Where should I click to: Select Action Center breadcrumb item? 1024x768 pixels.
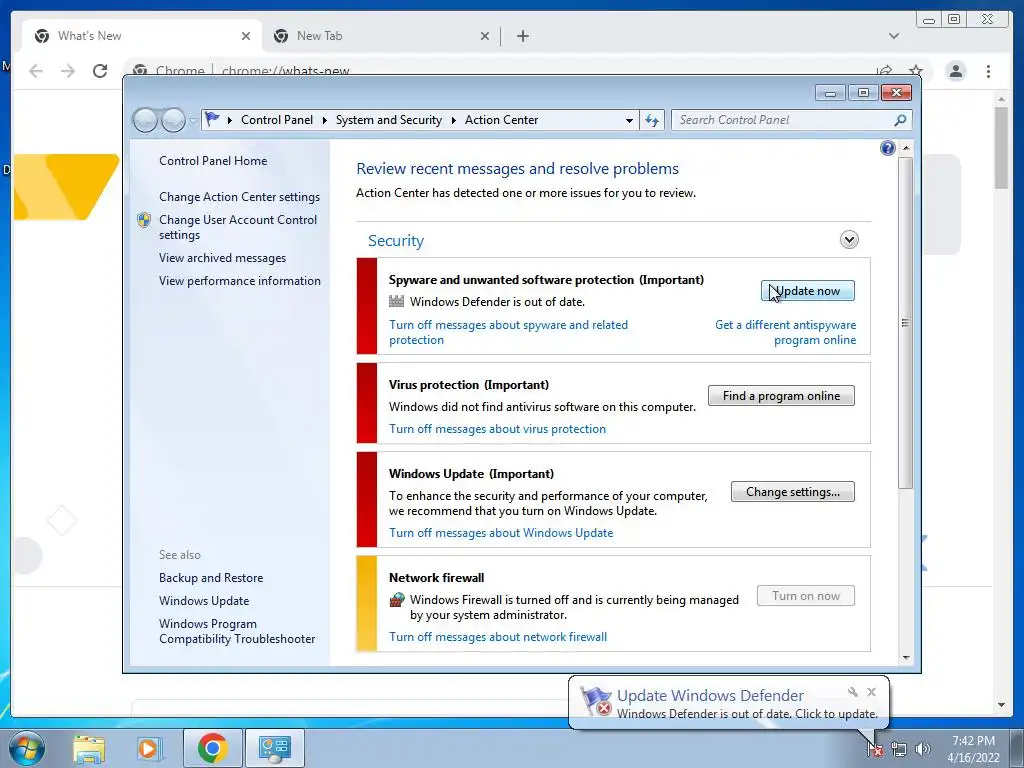[502, 120]
